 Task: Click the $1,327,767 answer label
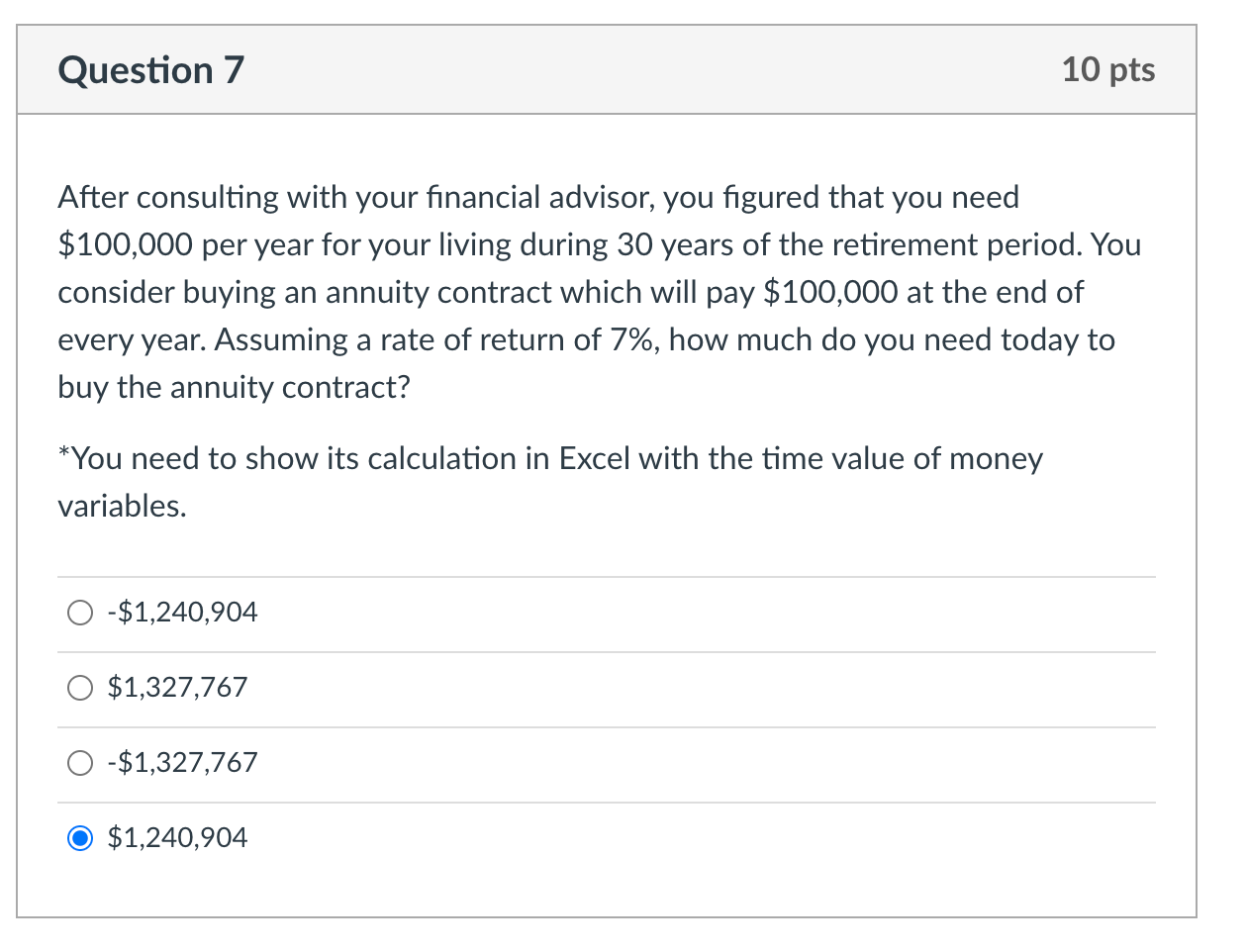click(176, 687)
